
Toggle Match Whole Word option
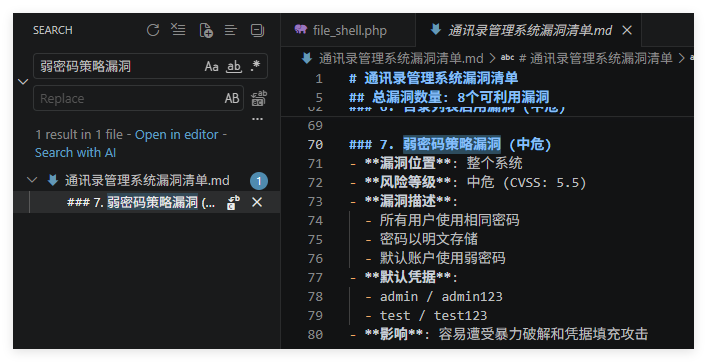[234, 66]
